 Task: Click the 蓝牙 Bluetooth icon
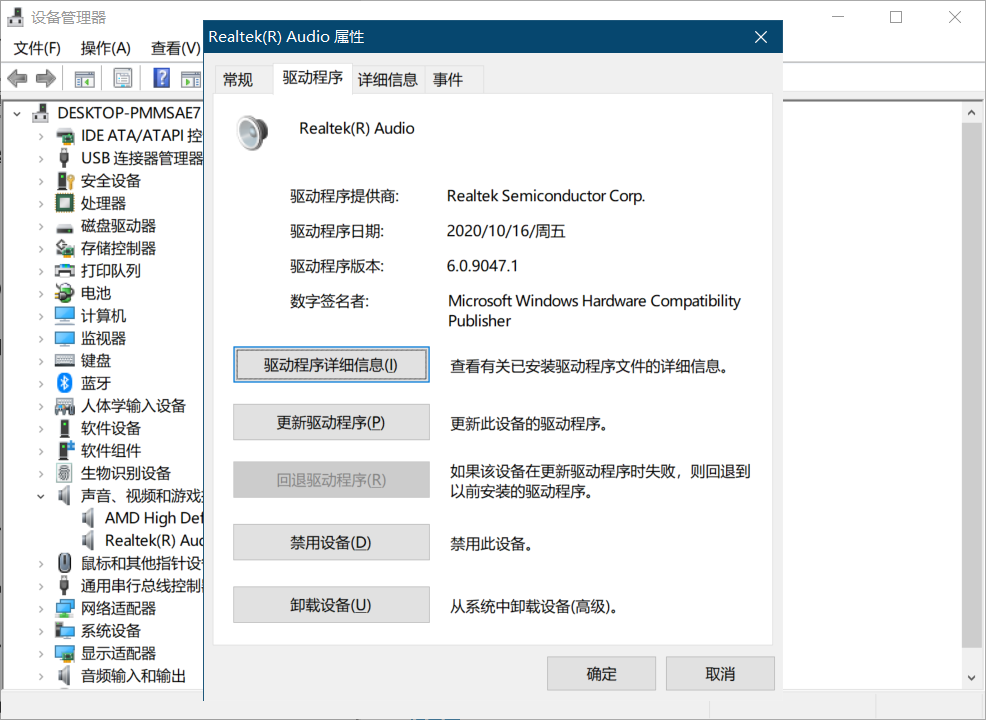pyautogui.click(x=65, y=383)
